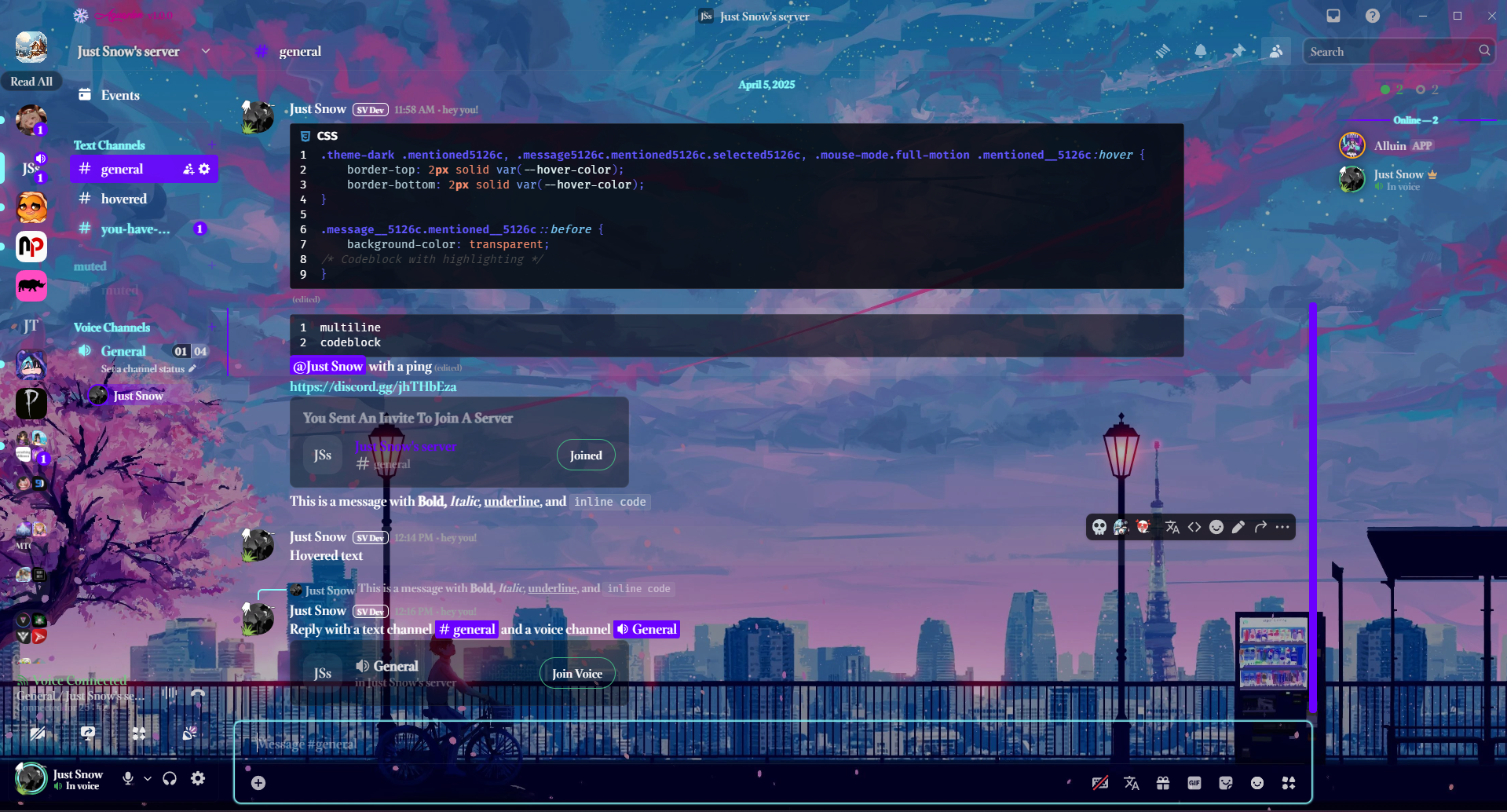Open the sticker picker
Viewport: 1507px width, 812px height.
1226,783
